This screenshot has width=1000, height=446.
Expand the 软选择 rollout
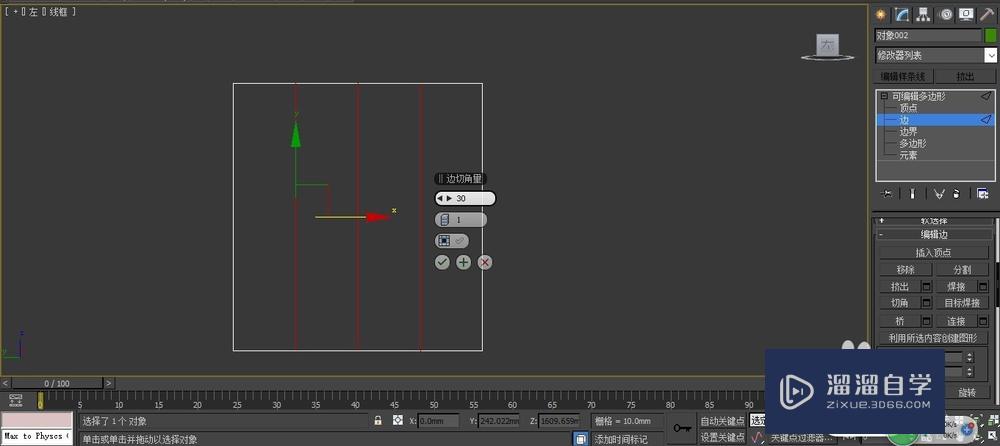pos(934,220)
